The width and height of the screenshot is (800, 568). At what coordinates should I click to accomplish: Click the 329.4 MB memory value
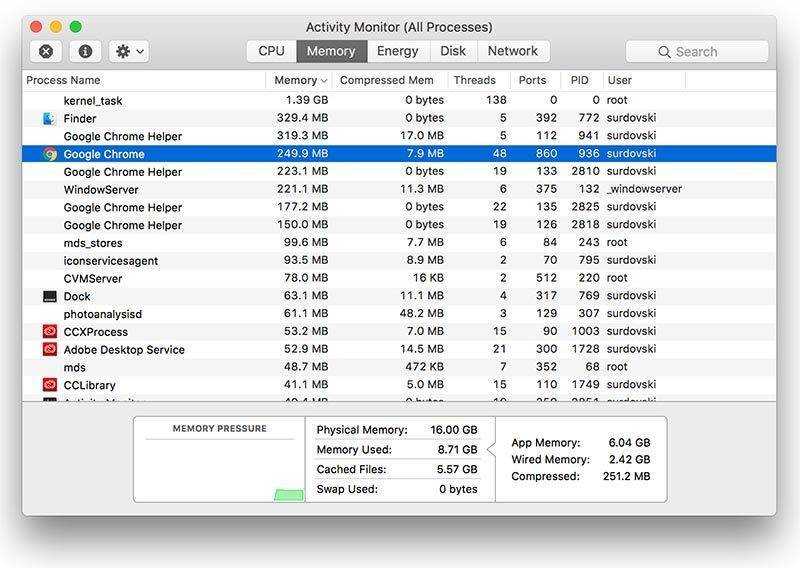(302, 118)
